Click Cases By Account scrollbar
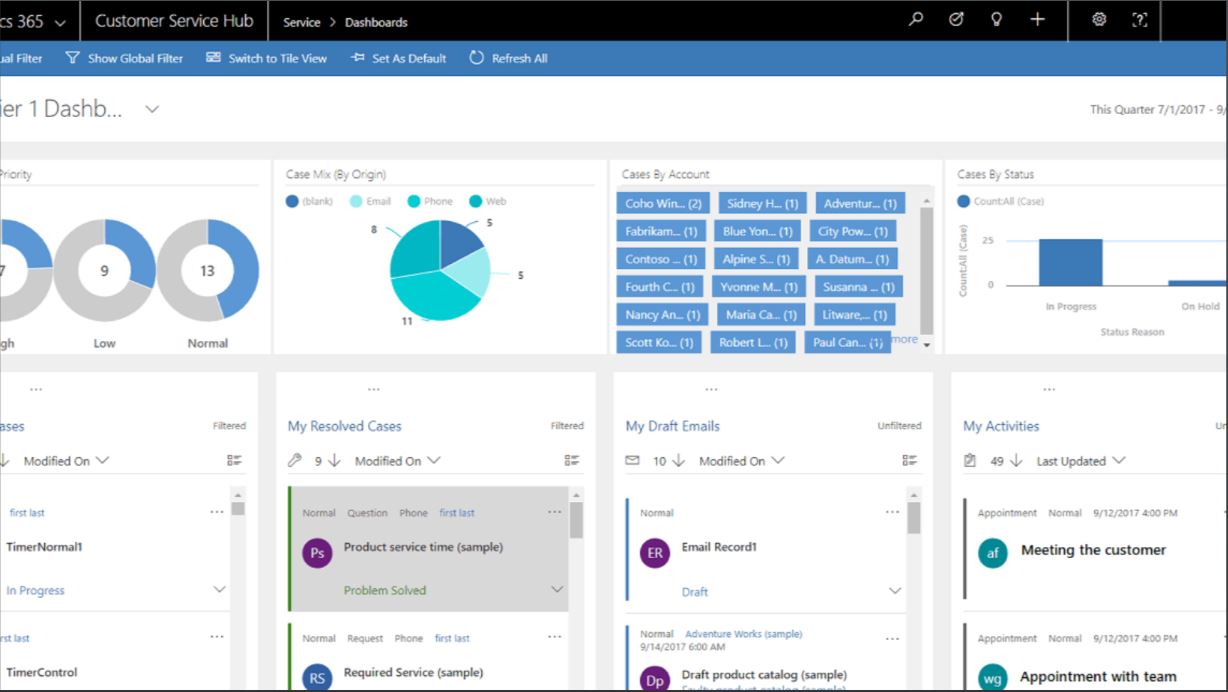The height and width of the screenshot is (692, 1228). 926,270
